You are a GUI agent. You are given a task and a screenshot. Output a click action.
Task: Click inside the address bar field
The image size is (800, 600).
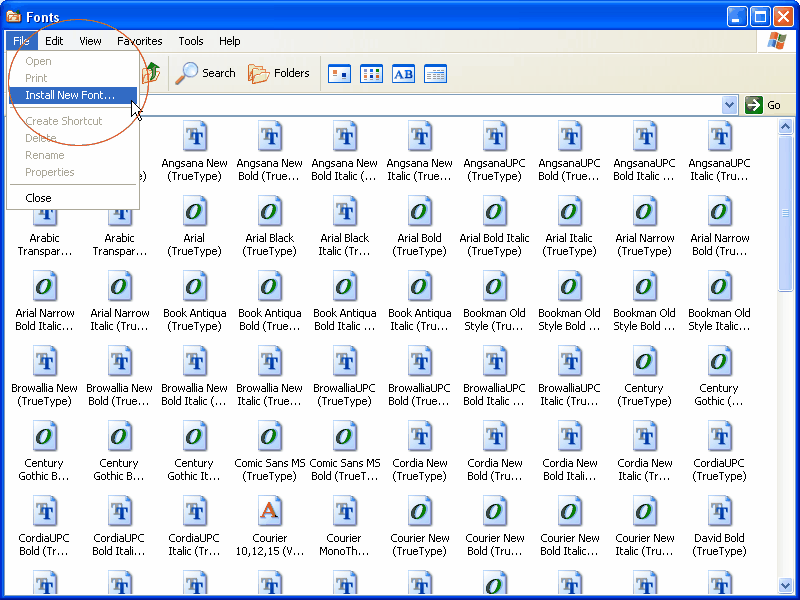400,104
